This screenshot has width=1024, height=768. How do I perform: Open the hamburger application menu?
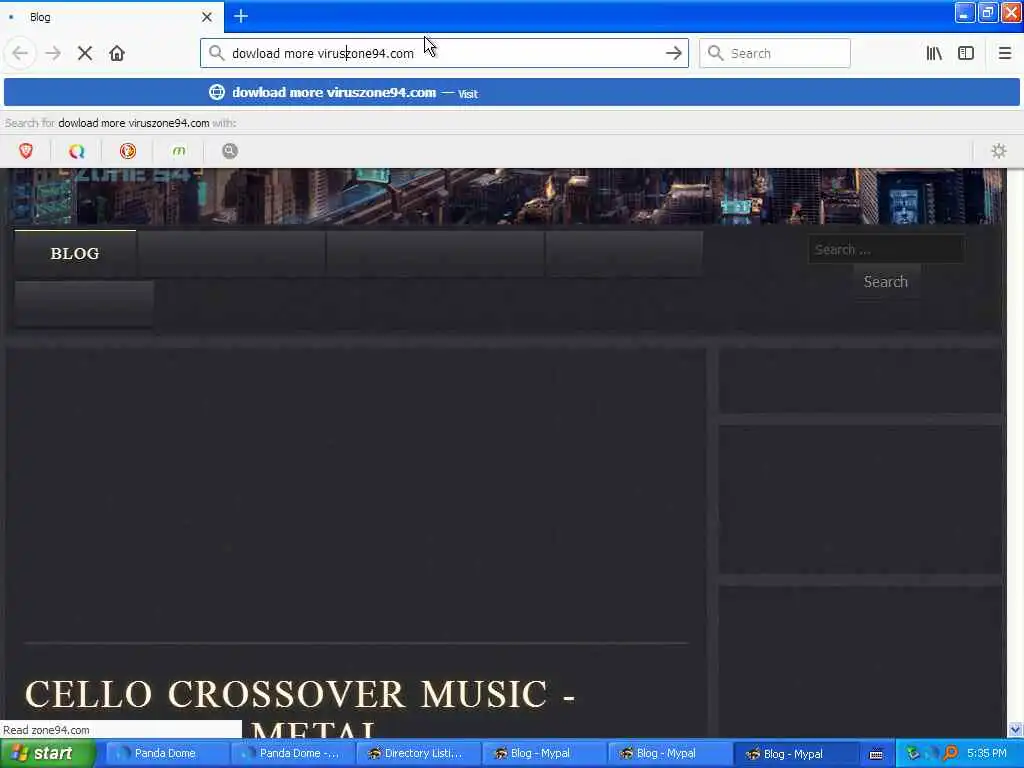pos(1004,53)
